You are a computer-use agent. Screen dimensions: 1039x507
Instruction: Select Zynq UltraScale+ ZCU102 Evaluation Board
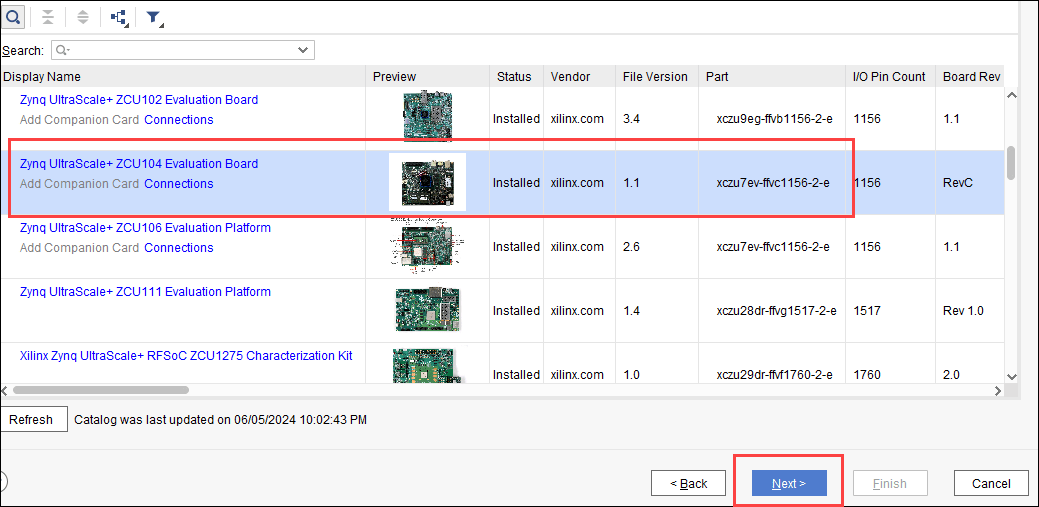coord(138,100)
